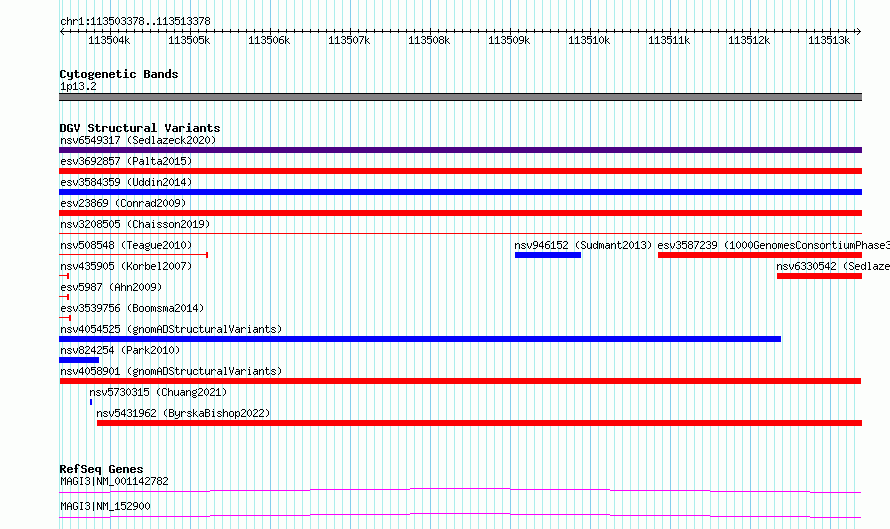890x529 pixels.
Task: Click the red esv3587239 variant bar
Action: pos(760,255)
